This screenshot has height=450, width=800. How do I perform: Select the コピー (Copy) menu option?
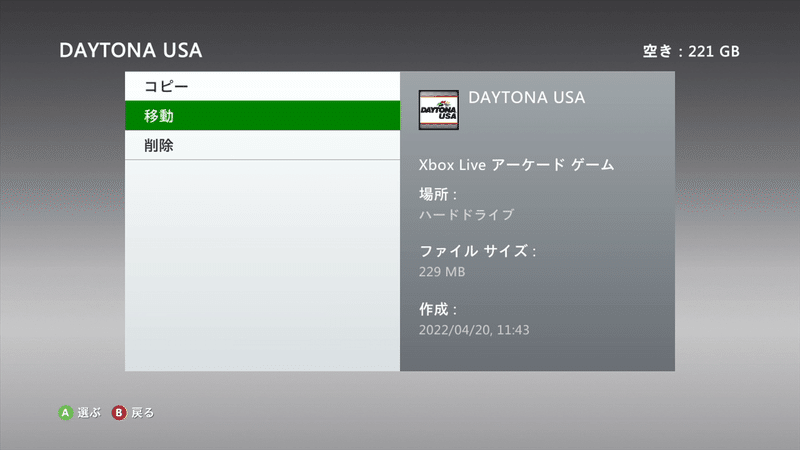(262, 86)
